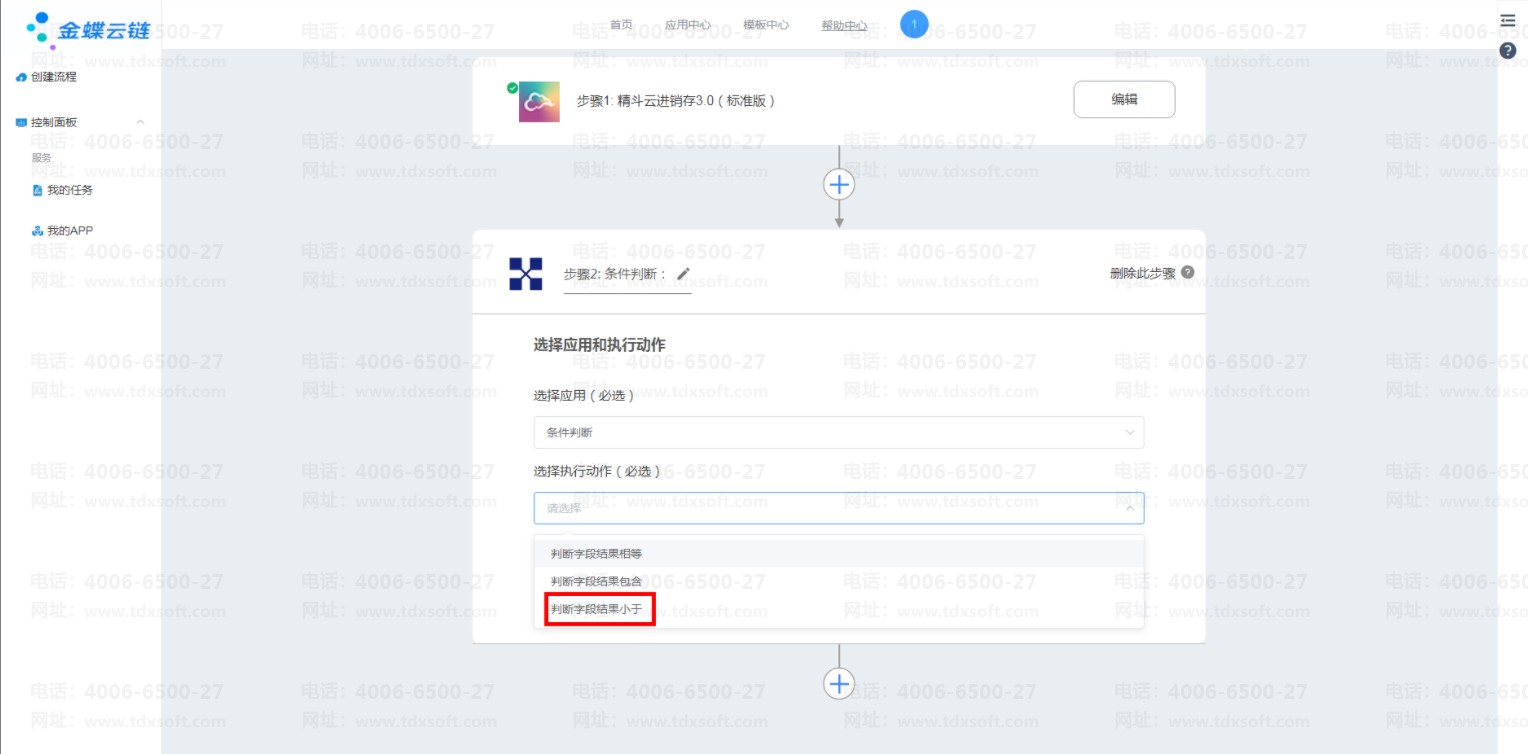Click the 删除此步骤 link
The width and height of the screenshot is (1528, 754).
1142,272
